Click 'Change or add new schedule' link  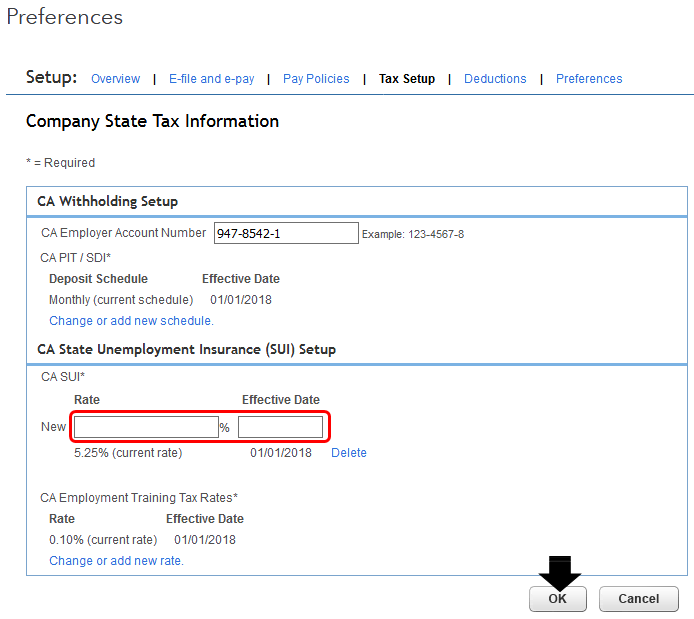pos(131,321)
